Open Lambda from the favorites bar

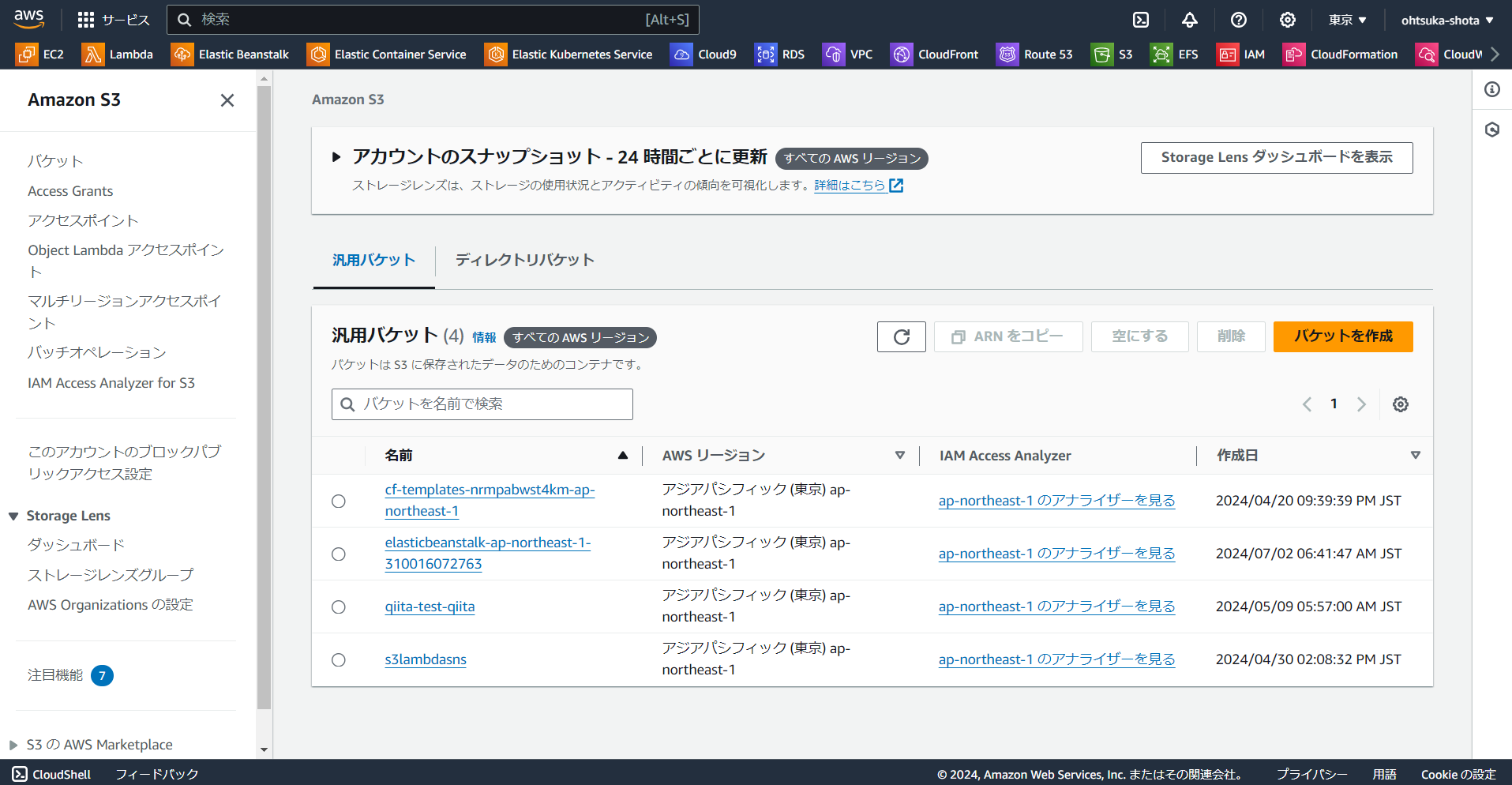point(118,54)
